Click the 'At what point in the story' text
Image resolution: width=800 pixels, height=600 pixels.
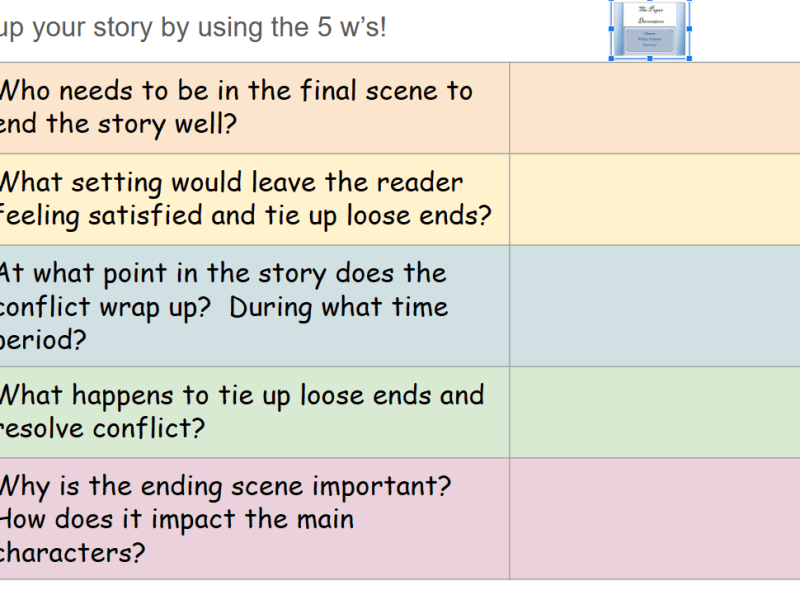pos(222,274)
